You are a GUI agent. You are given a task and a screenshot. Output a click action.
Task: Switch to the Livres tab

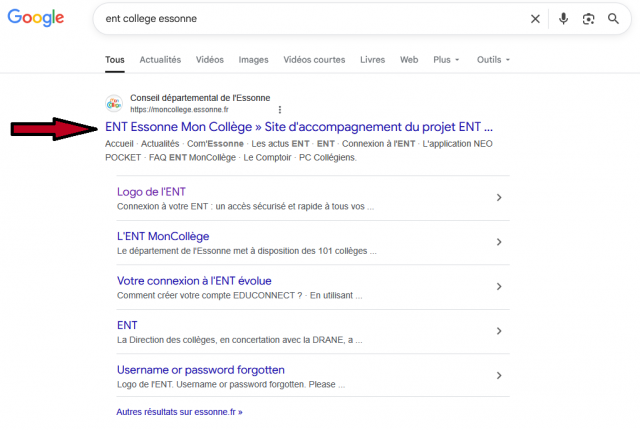tap(373, 60)
